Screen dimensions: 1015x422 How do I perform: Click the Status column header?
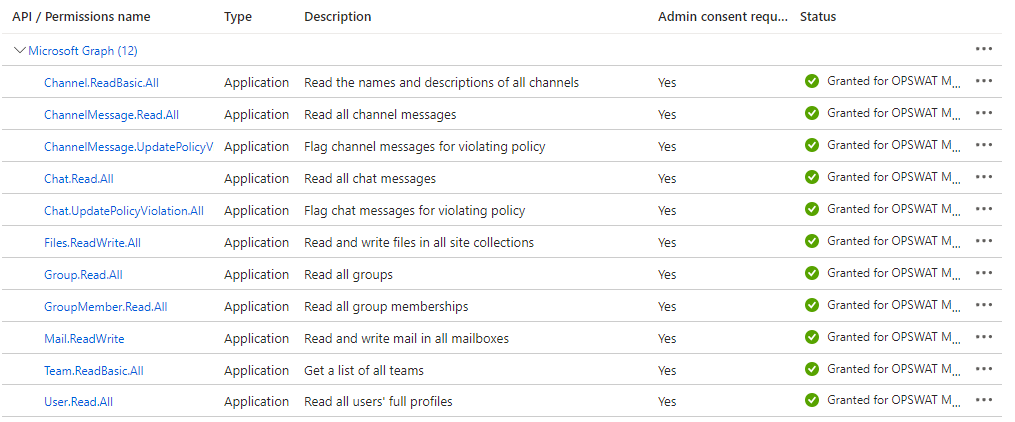(x=818, y=17)
